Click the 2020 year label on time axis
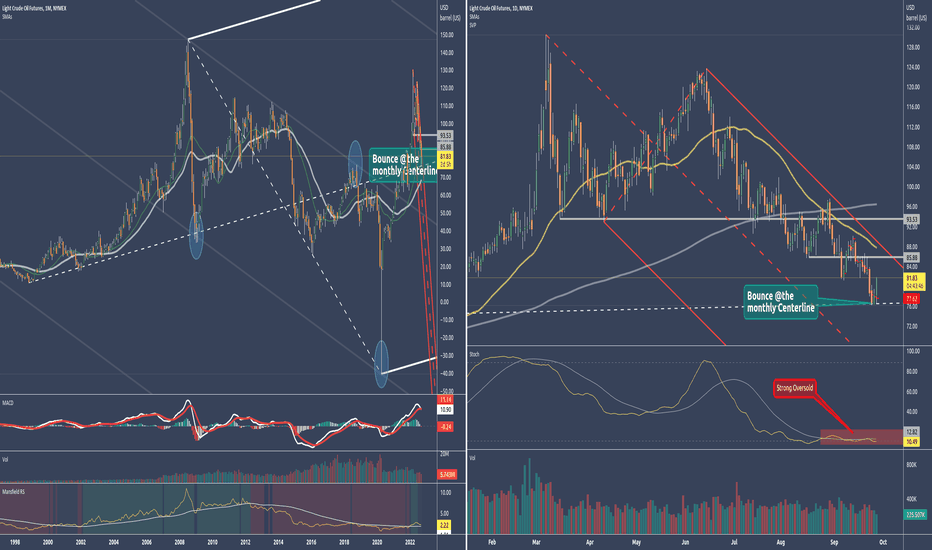 coord(377,542)
